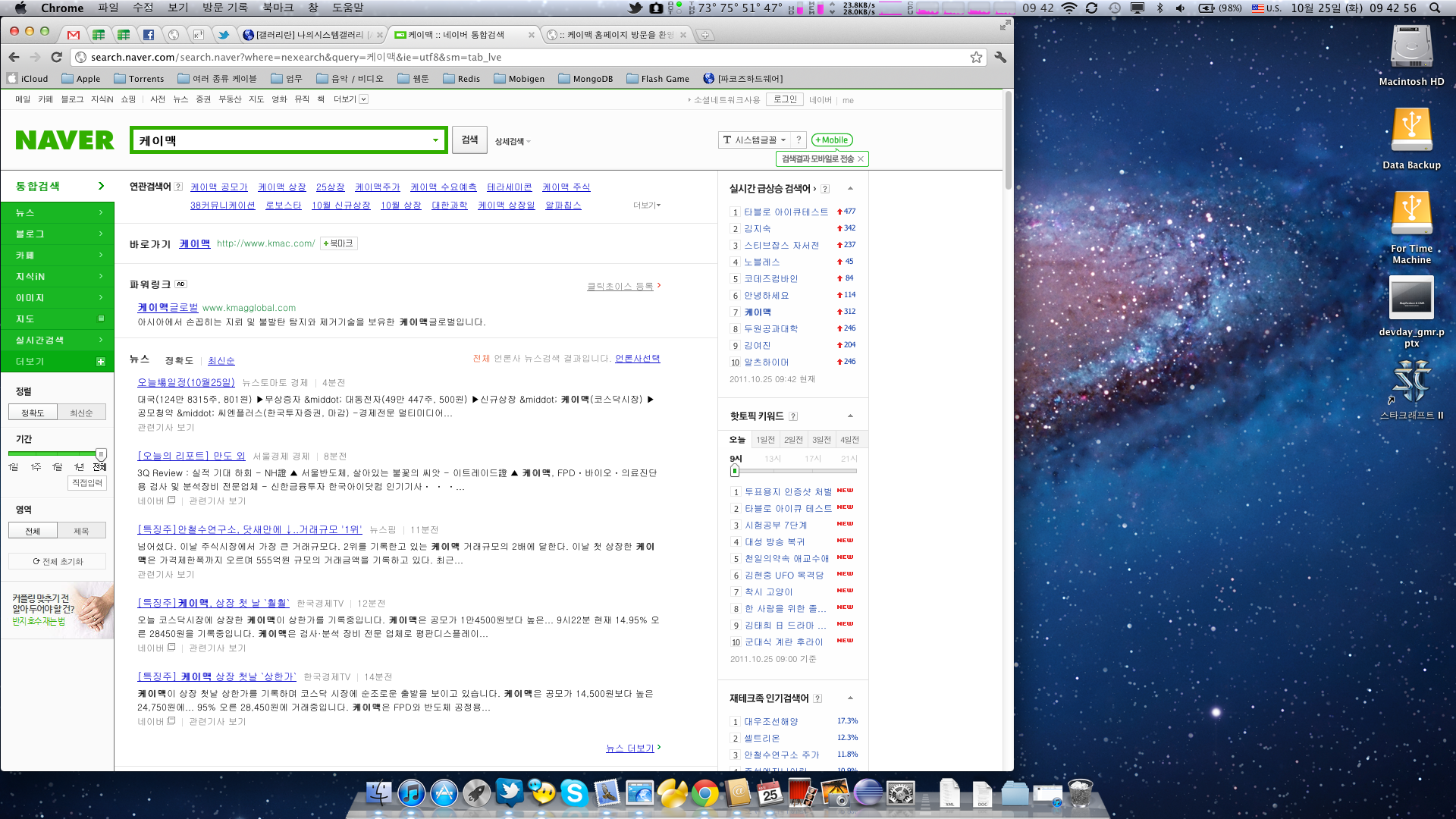The width and height of the screenshot is (1456, 819).
Task: Click 전체 초기화 reset button
Action: 58,561
